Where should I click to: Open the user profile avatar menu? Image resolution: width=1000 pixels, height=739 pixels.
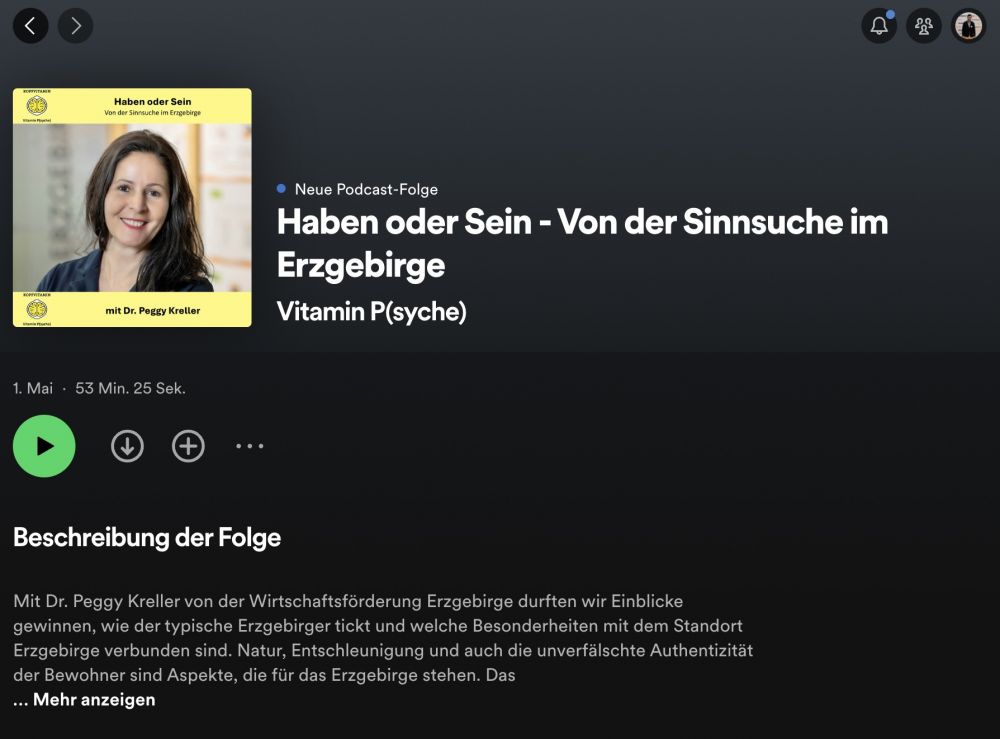tap(968, 26)
